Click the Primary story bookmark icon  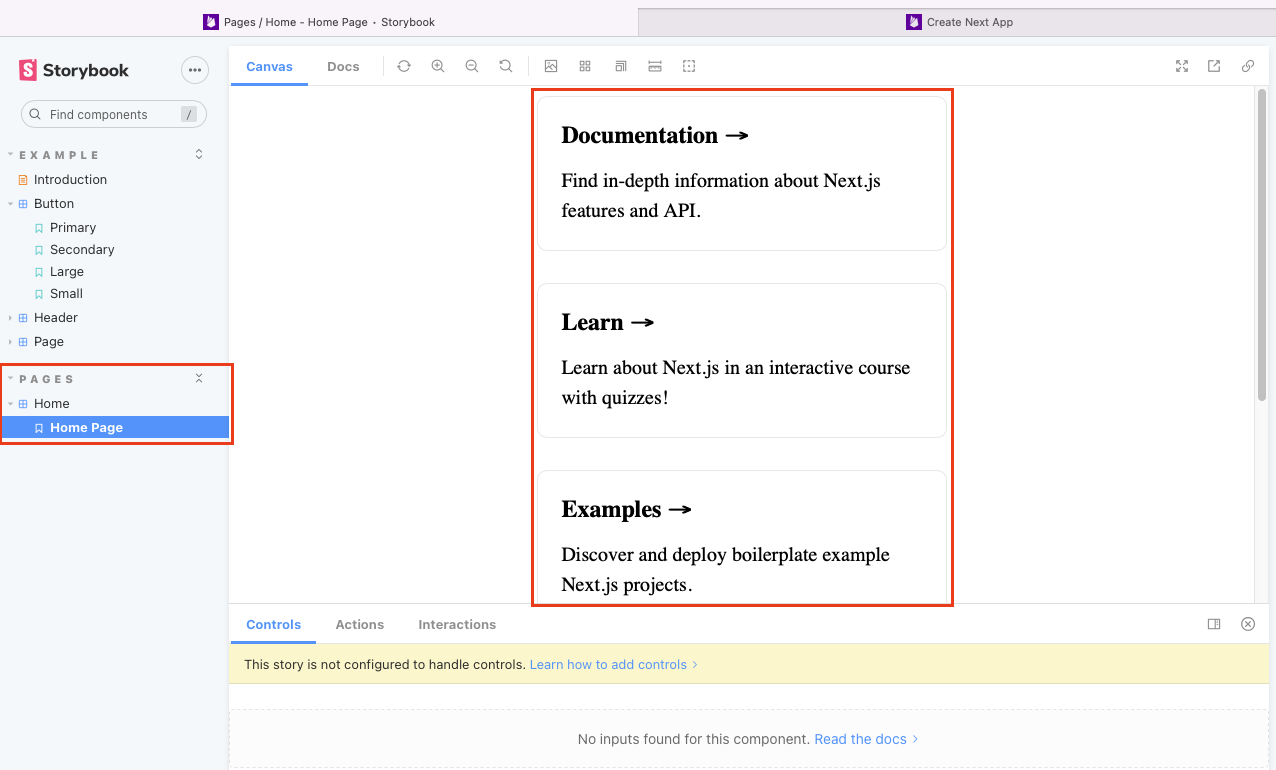point(39,228)
